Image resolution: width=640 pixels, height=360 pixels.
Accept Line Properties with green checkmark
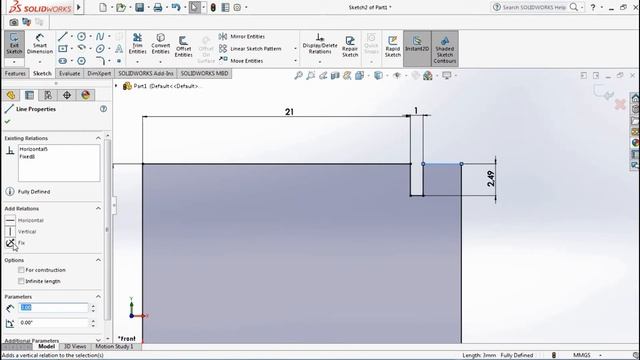pyautogui.click(x=7, y=121)
